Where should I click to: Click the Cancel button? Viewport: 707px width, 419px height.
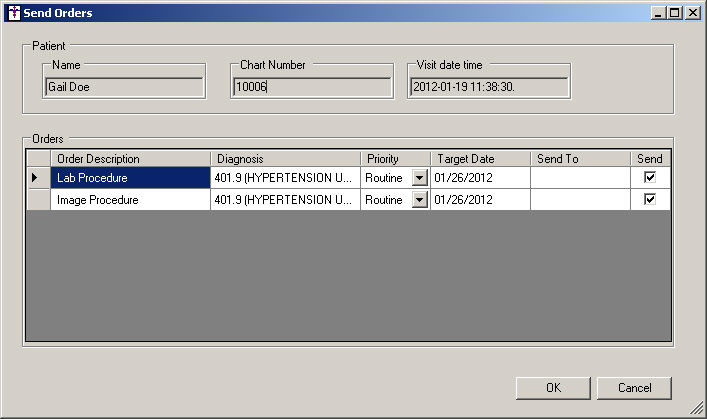click(x=634, y=388)
